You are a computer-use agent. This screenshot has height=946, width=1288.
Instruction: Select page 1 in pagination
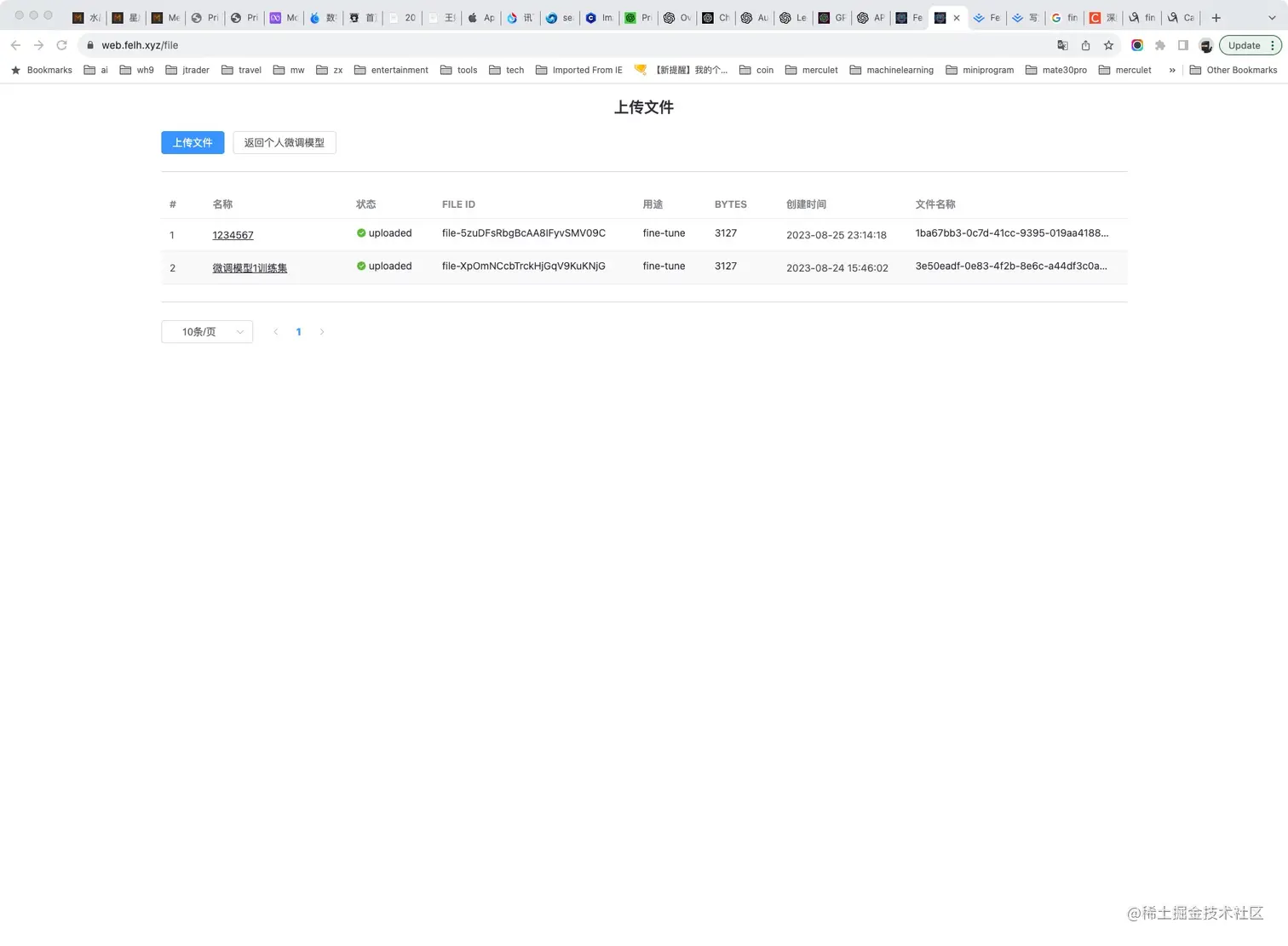coord(298,332)
